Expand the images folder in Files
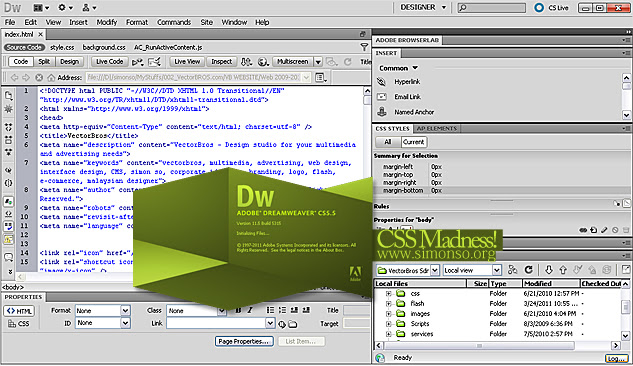 coord(388,314)
